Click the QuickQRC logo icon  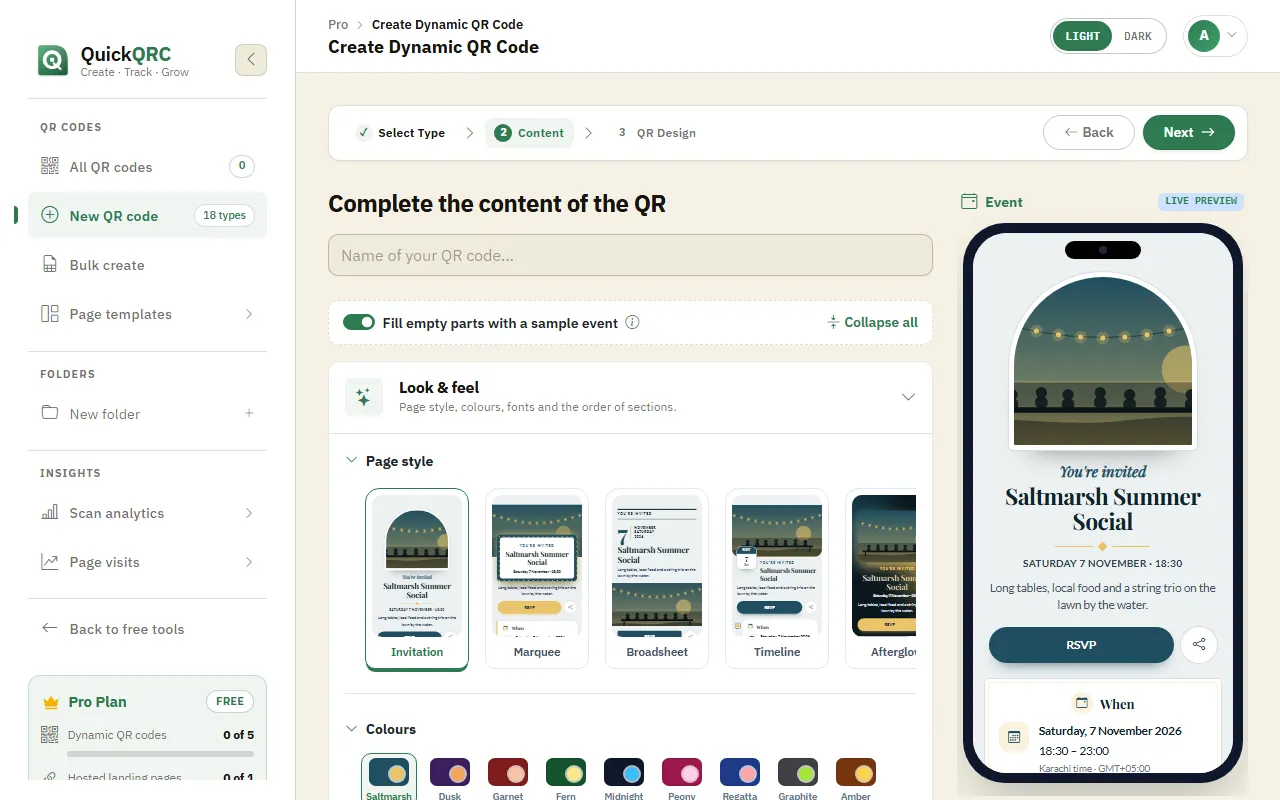[x=53, y=60]
